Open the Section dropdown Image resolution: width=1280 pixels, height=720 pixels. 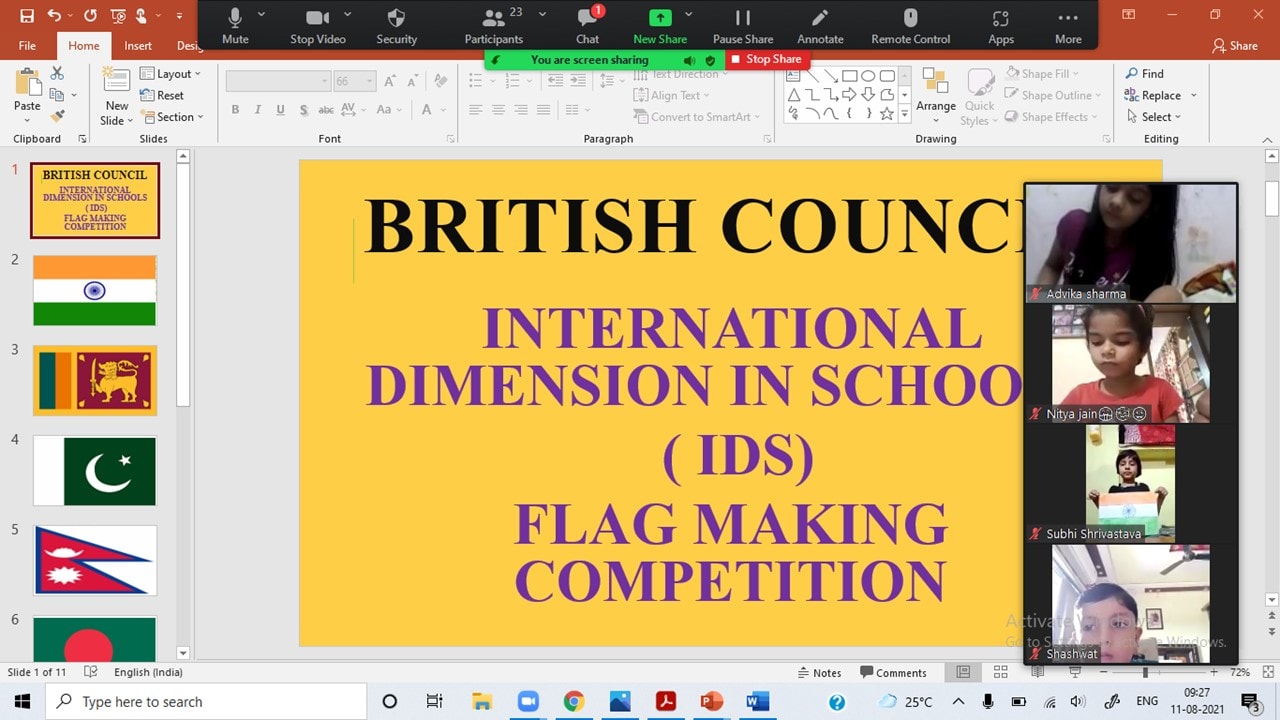(x=171, y=117)
